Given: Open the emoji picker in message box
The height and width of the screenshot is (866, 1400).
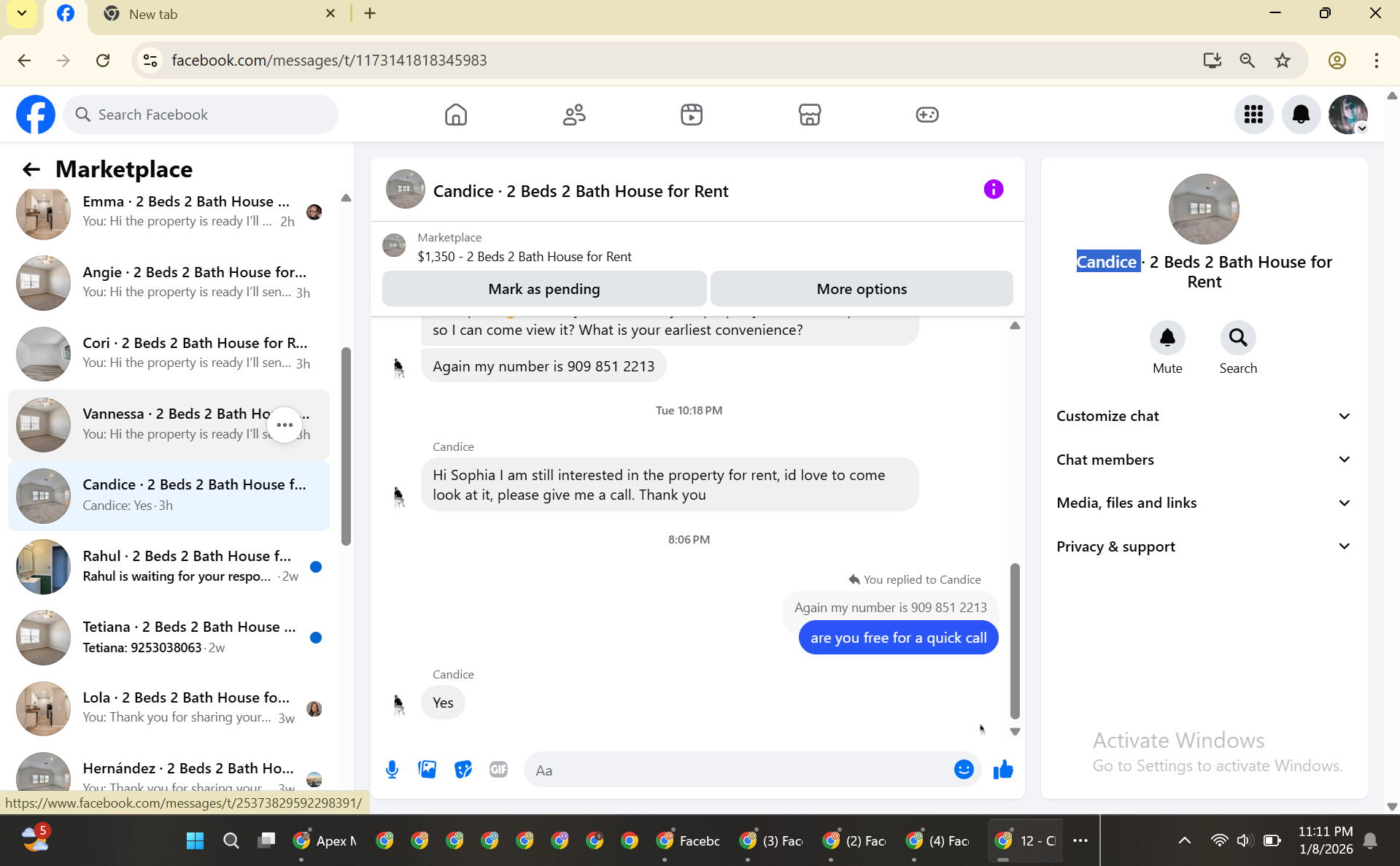Looking at the screenshot, I should tap(964, 770).
